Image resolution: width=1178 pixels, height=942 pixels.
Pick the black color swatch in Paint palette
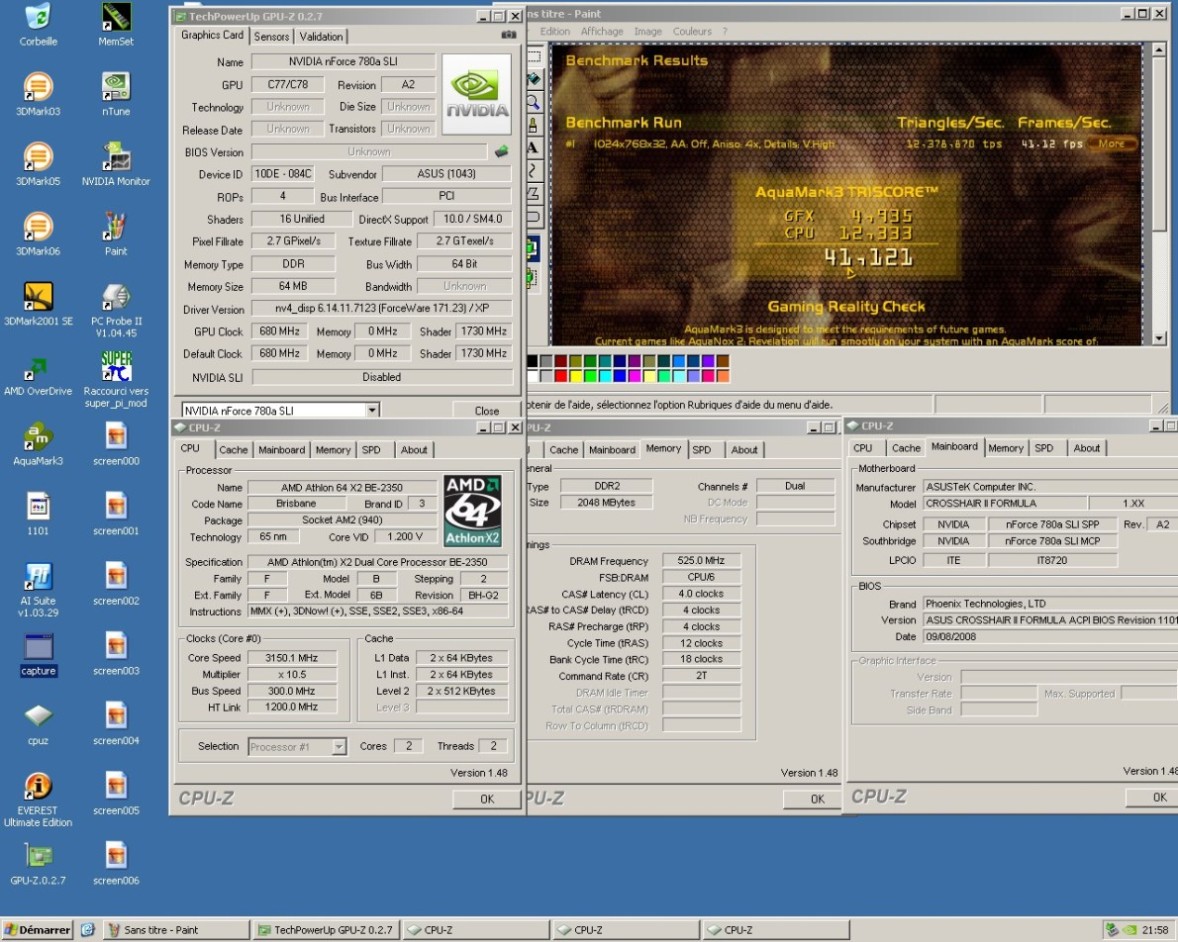click(x=532, y=361)
